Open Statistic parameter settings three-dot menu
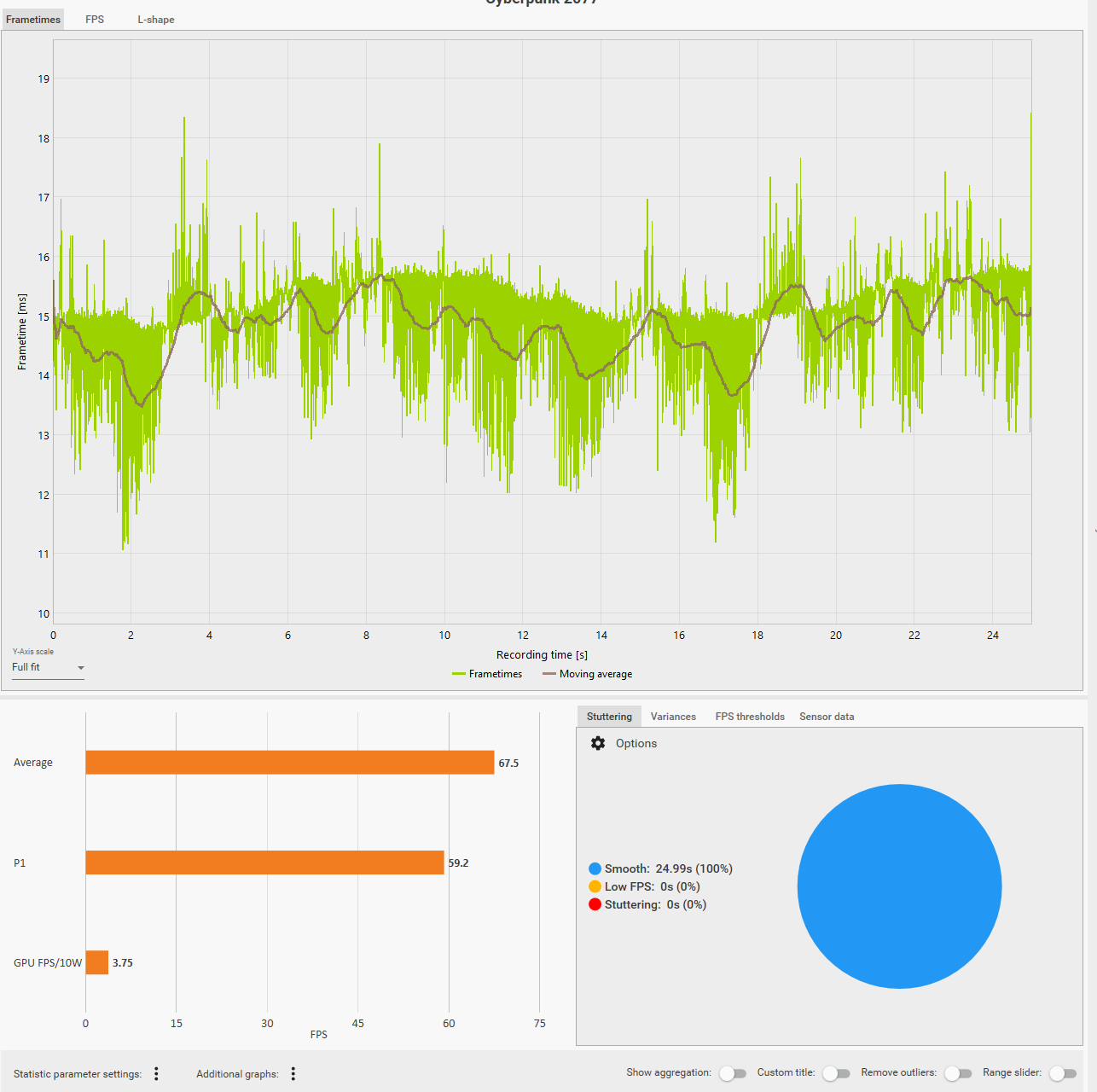1097x1092 pixels. coord(156,1073)
